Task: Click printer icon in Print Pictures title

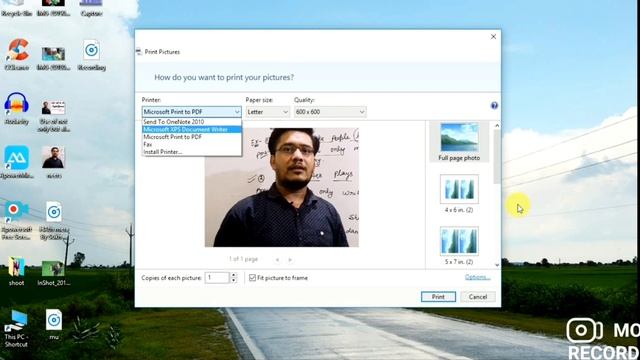Action: pyautogui.click(x=139, y=51)
